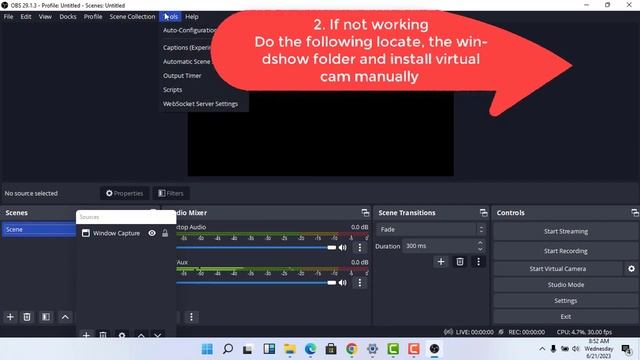This screenshot has height=360, width=640.
Task: Open the Windows Start menu
Action: 207,349
